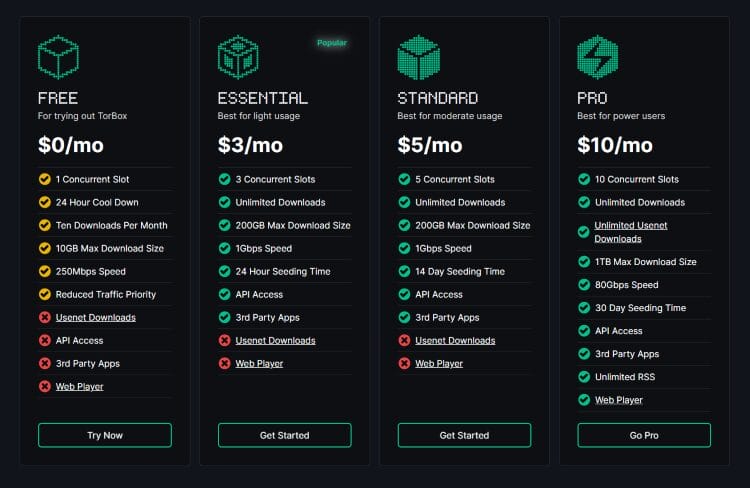Click the $3/mo price
Viewport: 750px width, 488px height.
[x=250, y=145]
